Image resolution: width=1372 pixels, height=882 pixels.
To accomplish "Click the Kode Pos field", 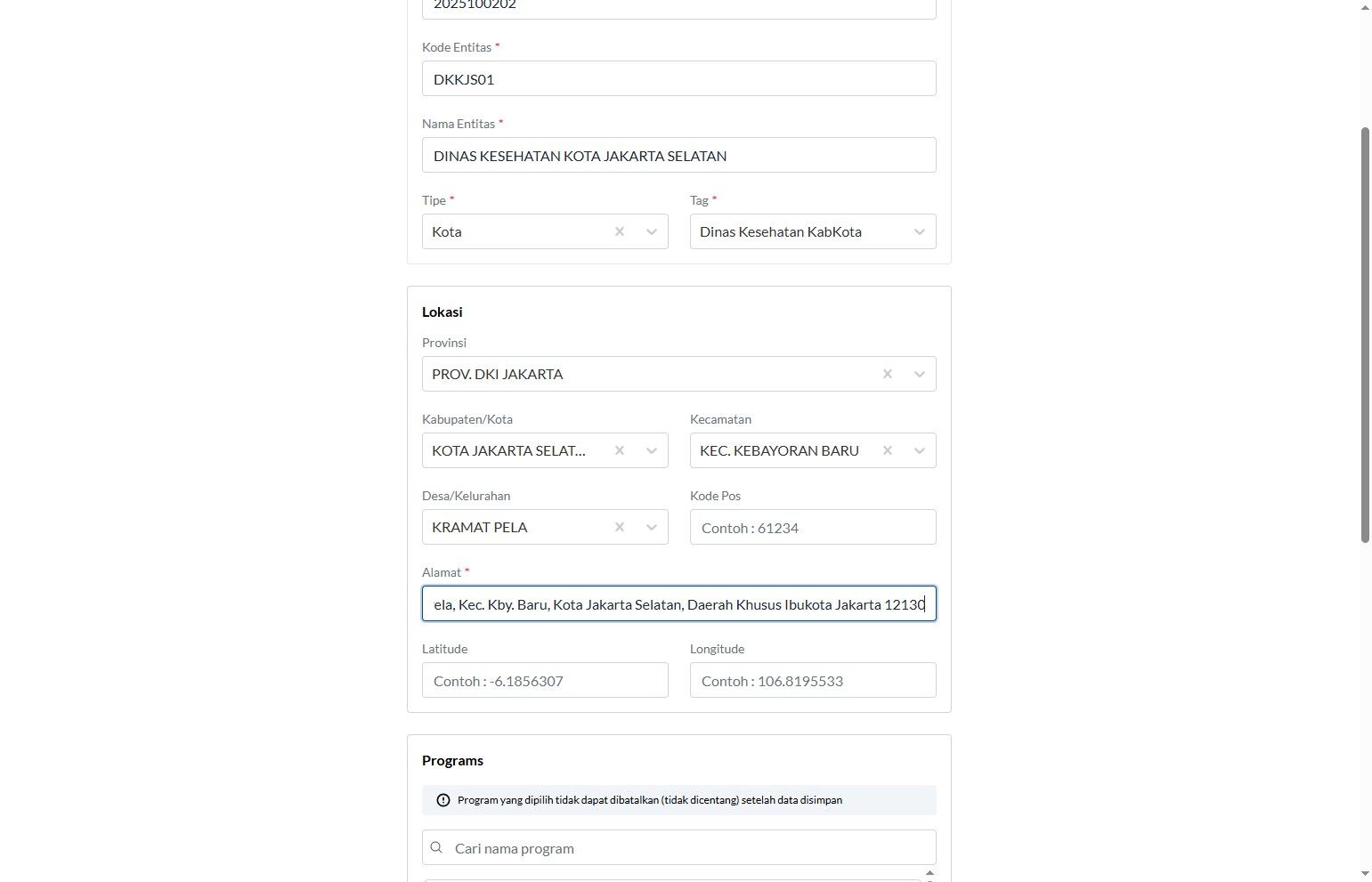I will [x=812, y=527].
